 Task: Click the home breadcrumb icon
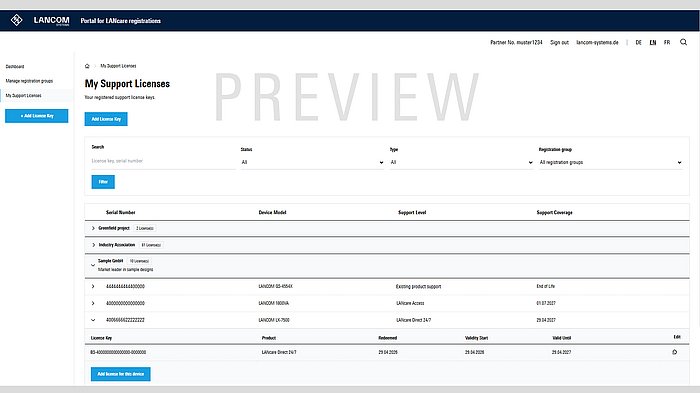[x=87, y=66]
